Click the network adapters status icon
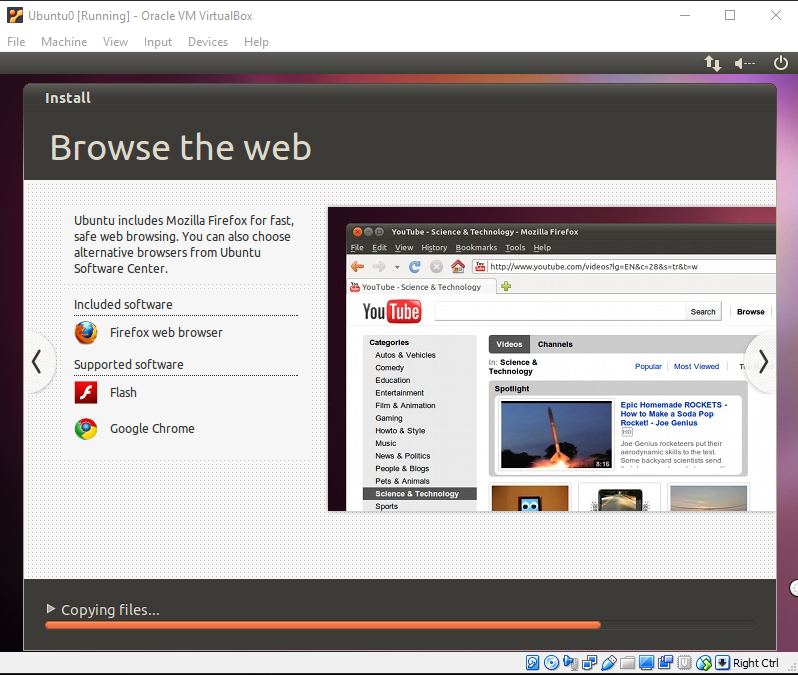Viewport: 798px width, 675px height. click(589, 662)
